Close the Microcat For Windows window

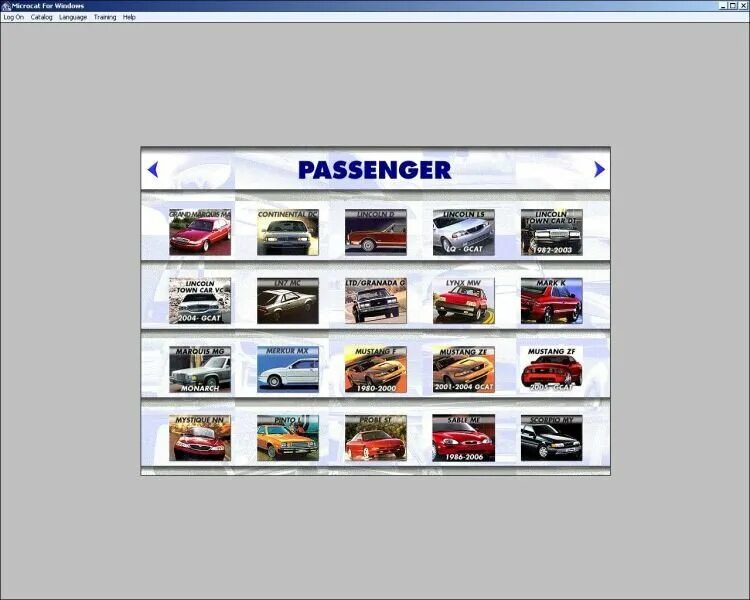[743, 6]
